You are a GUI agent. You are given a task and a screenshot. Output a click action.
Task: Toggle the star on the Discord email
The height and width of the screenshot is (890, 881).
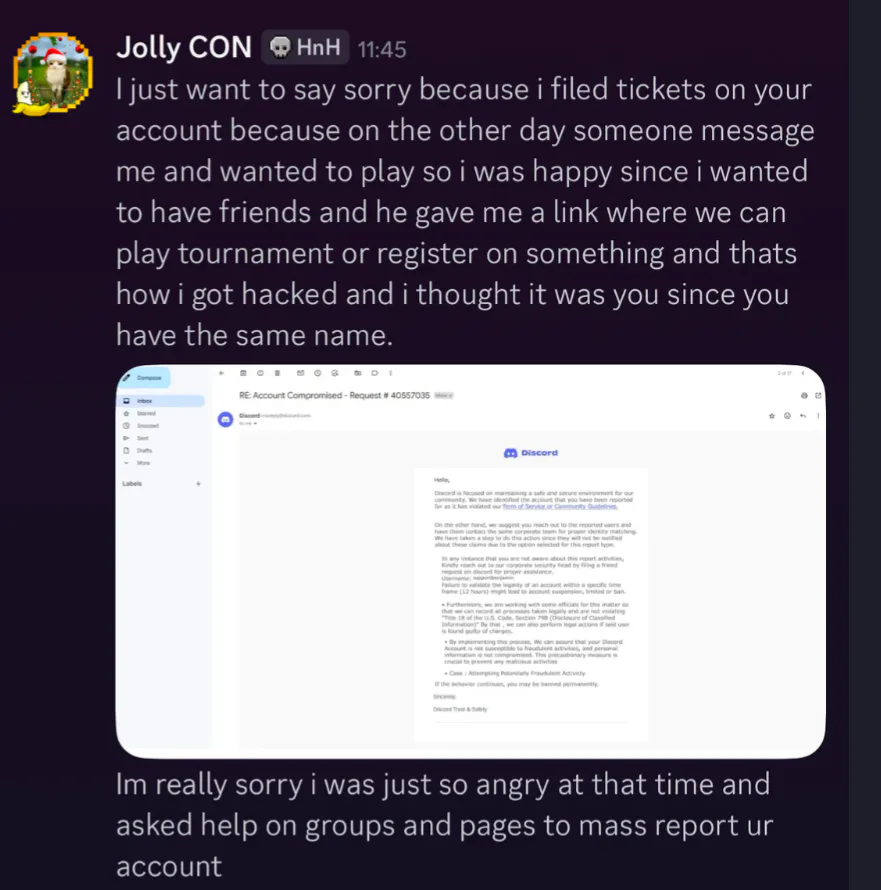point(771,415)
